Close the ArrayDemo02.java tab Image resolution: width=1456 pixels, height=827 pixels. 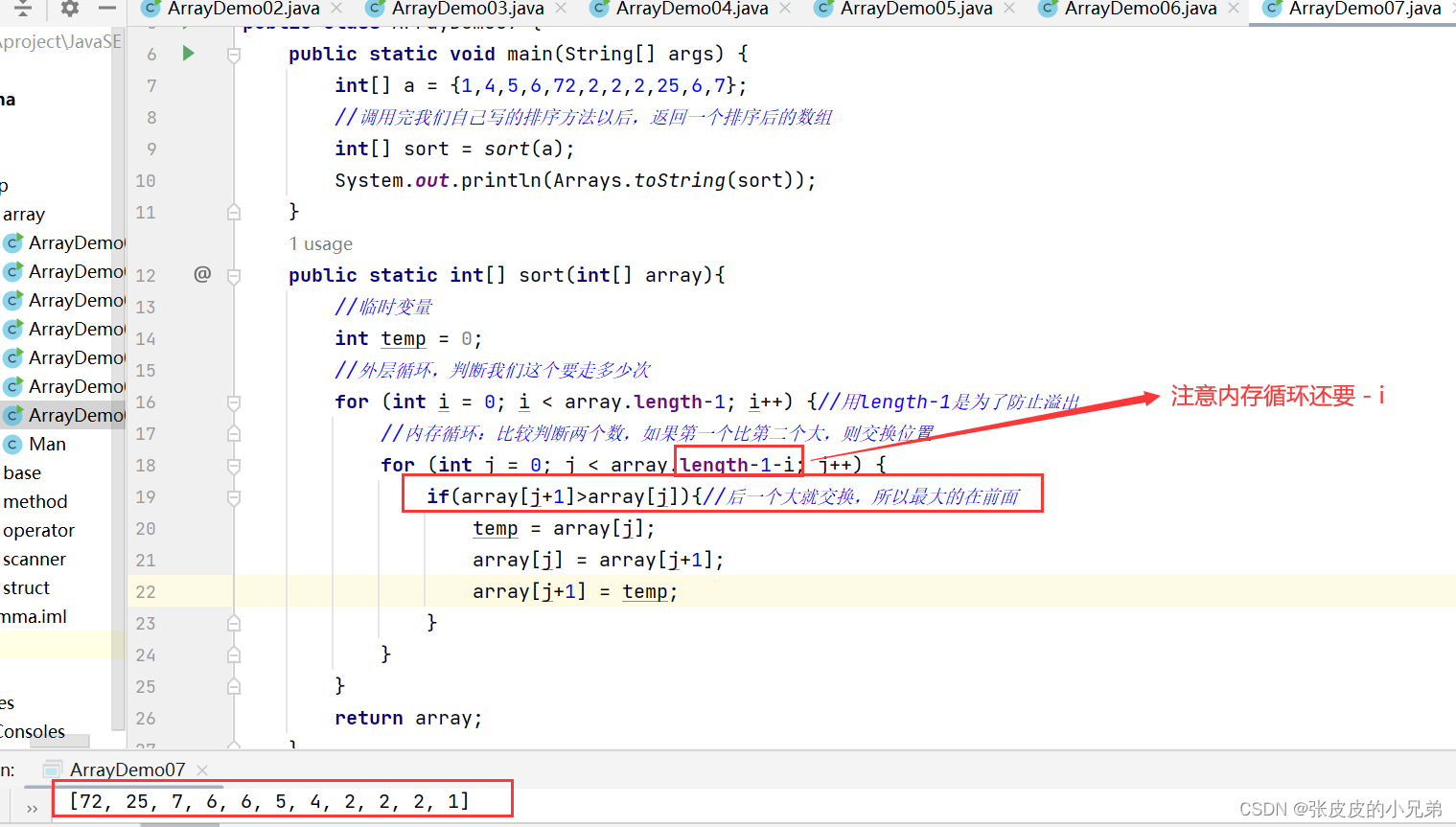pos(336,9)
